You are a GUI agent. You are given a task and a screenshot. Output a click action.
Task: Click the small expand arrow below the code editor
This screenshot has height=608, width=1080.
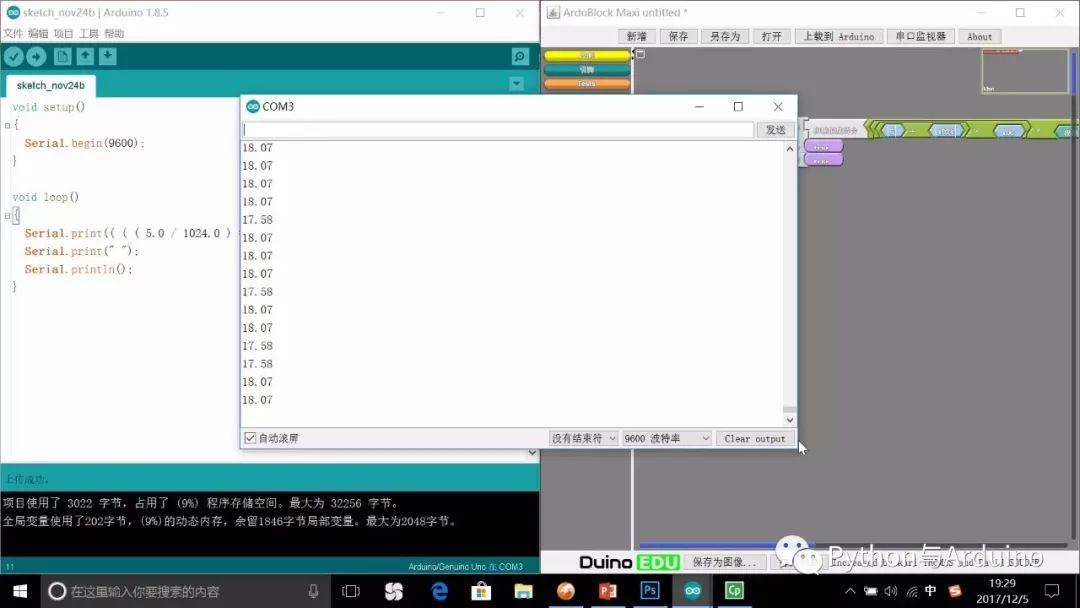532,453
